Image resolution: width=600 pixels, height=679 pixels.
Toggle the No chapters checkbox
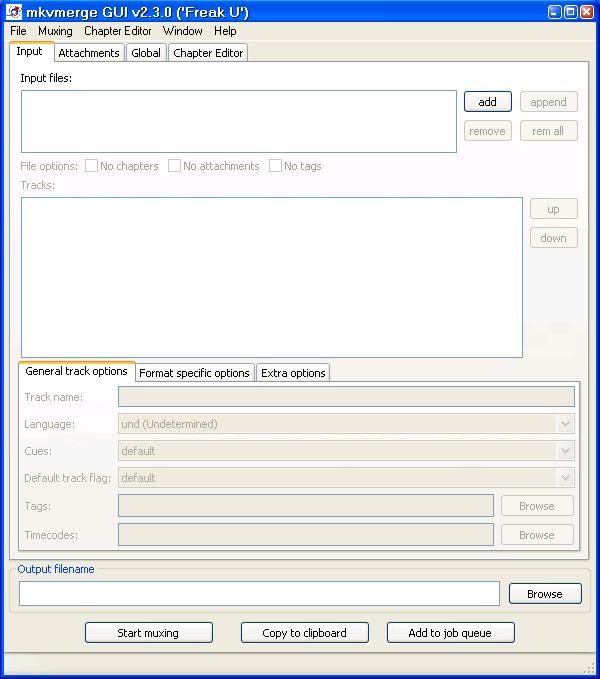[x=91, y=166]
